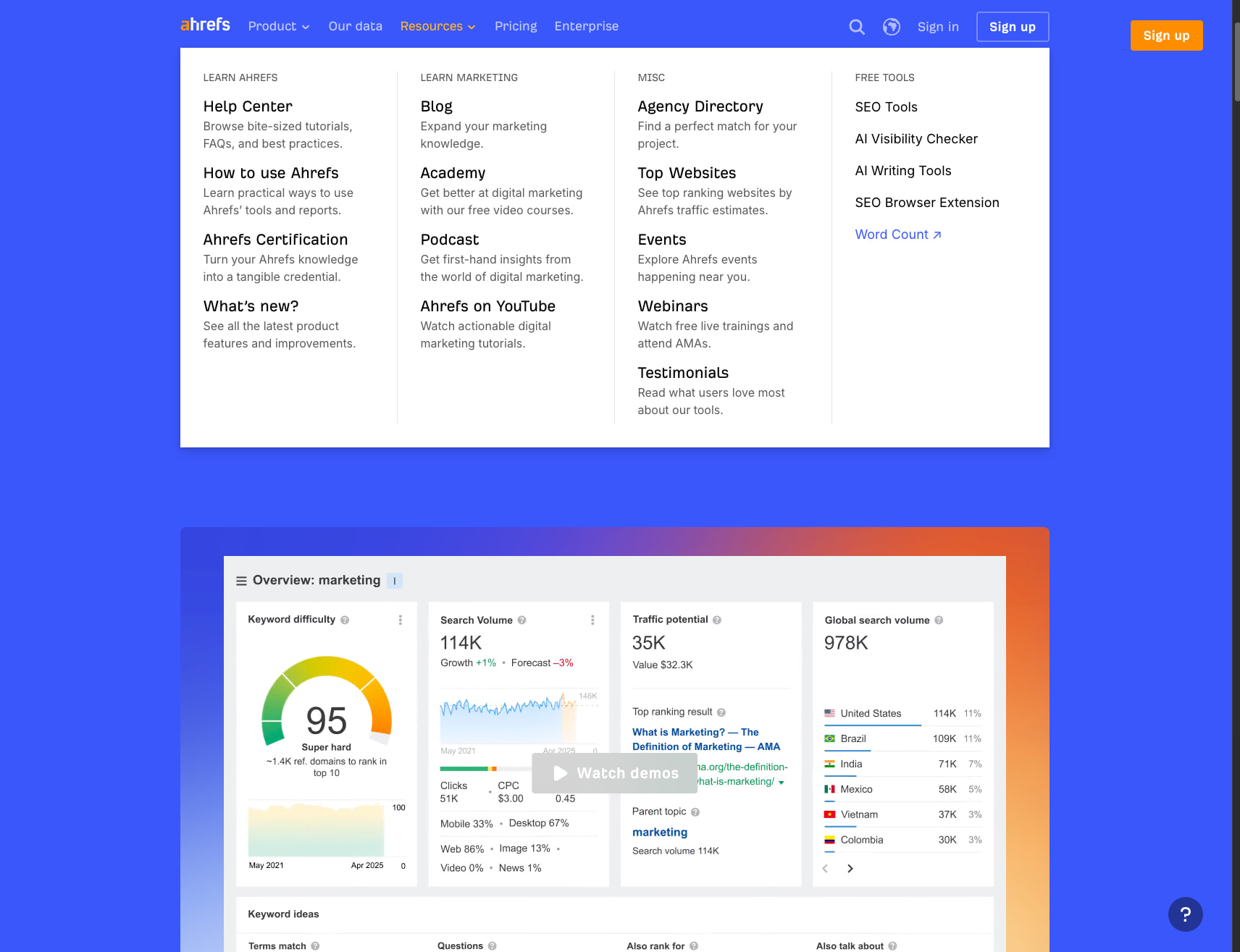This screenshot has height=952, width=1240.
Task: Go to next page of countries list
Action: (x=850, y=869)
